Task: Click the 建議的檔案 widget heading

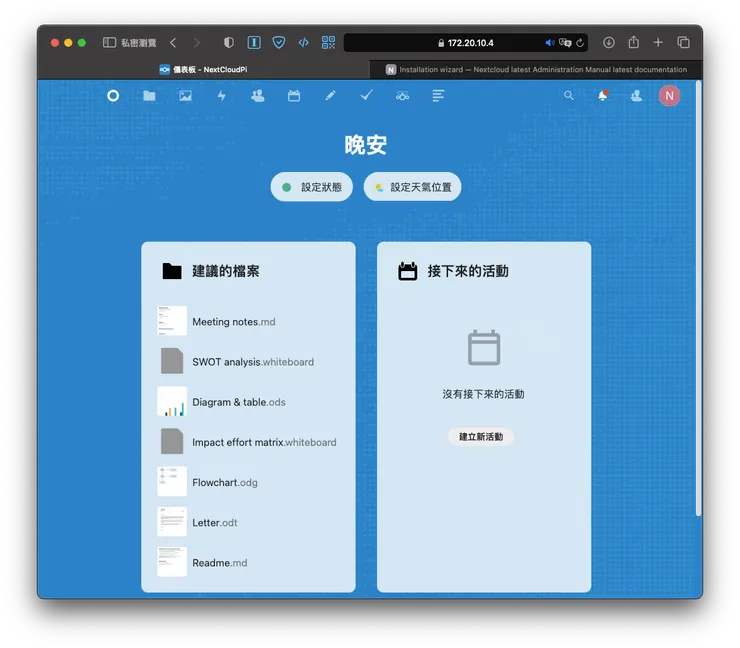Action: click(226, 271)
